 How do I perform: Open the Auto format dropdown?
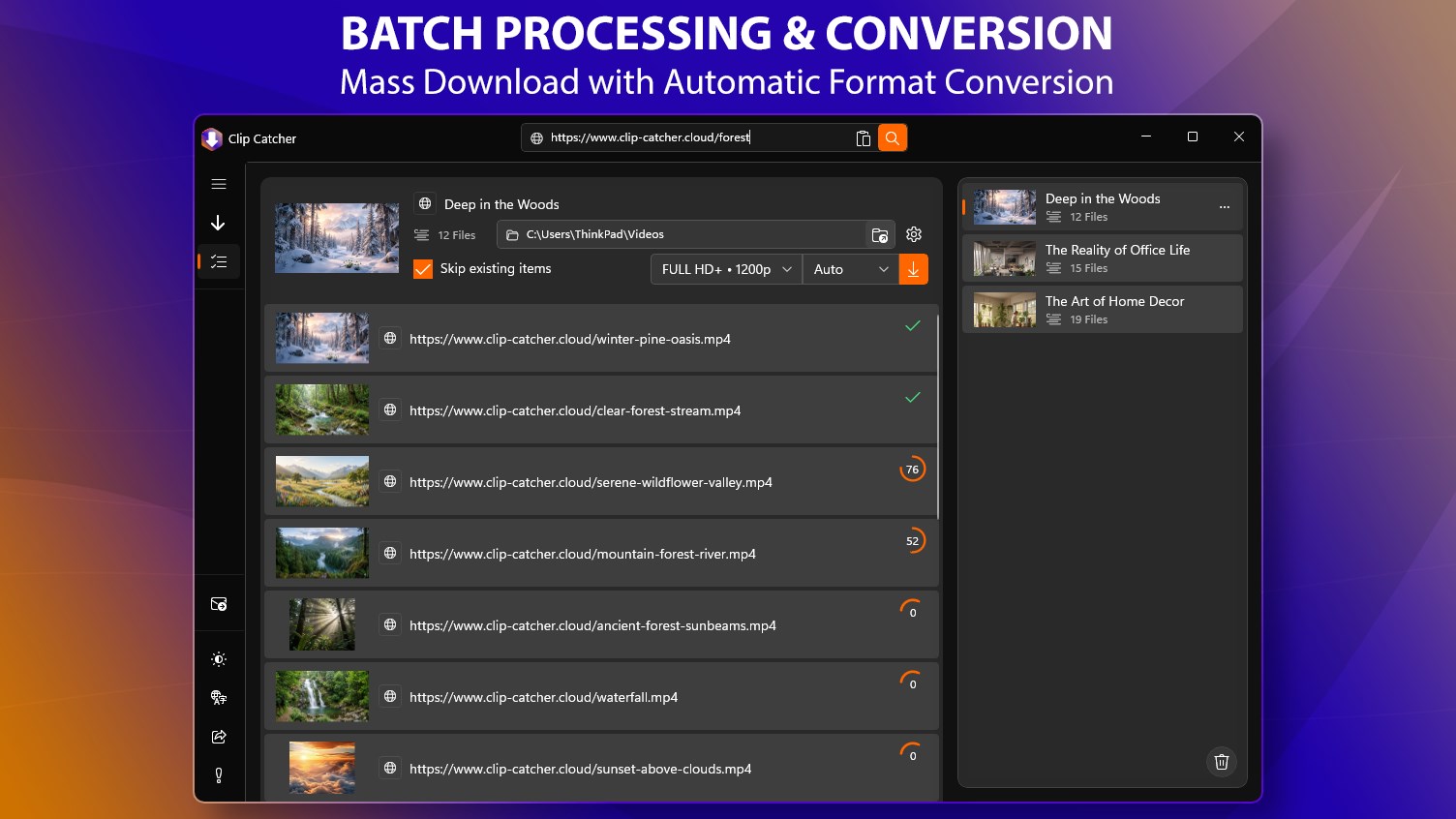tap(851, 269)
